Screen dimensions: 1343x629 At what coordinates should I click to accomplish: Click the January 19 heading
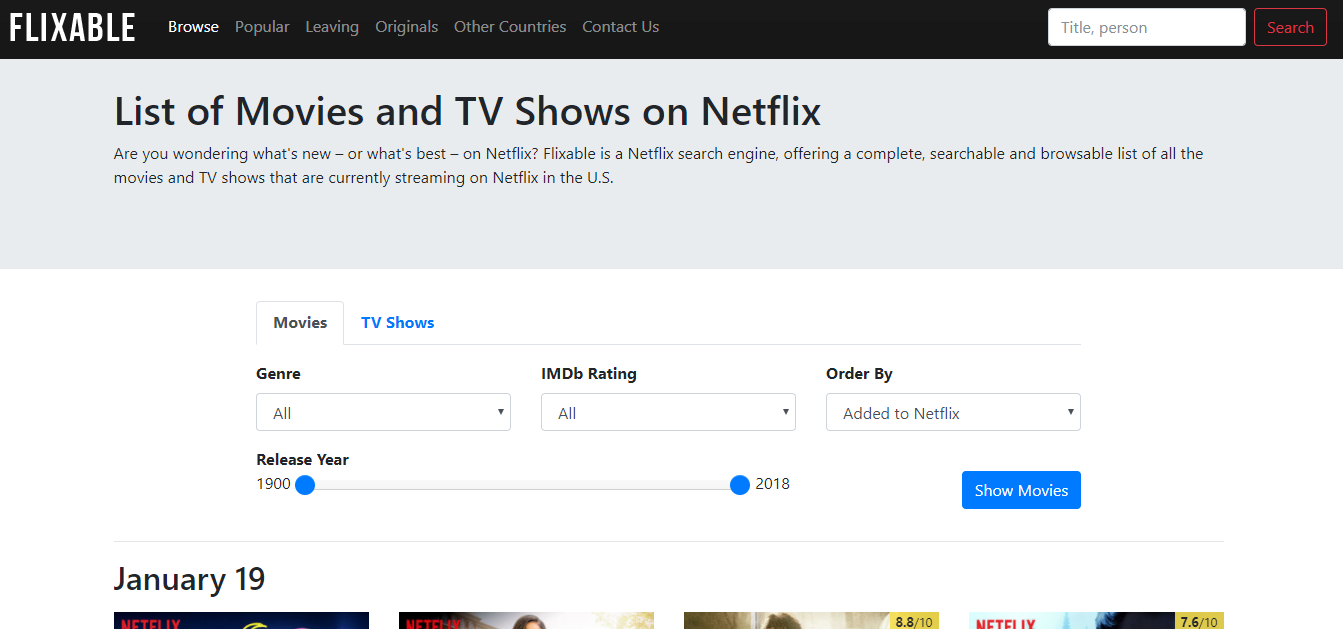click(189, 579)
